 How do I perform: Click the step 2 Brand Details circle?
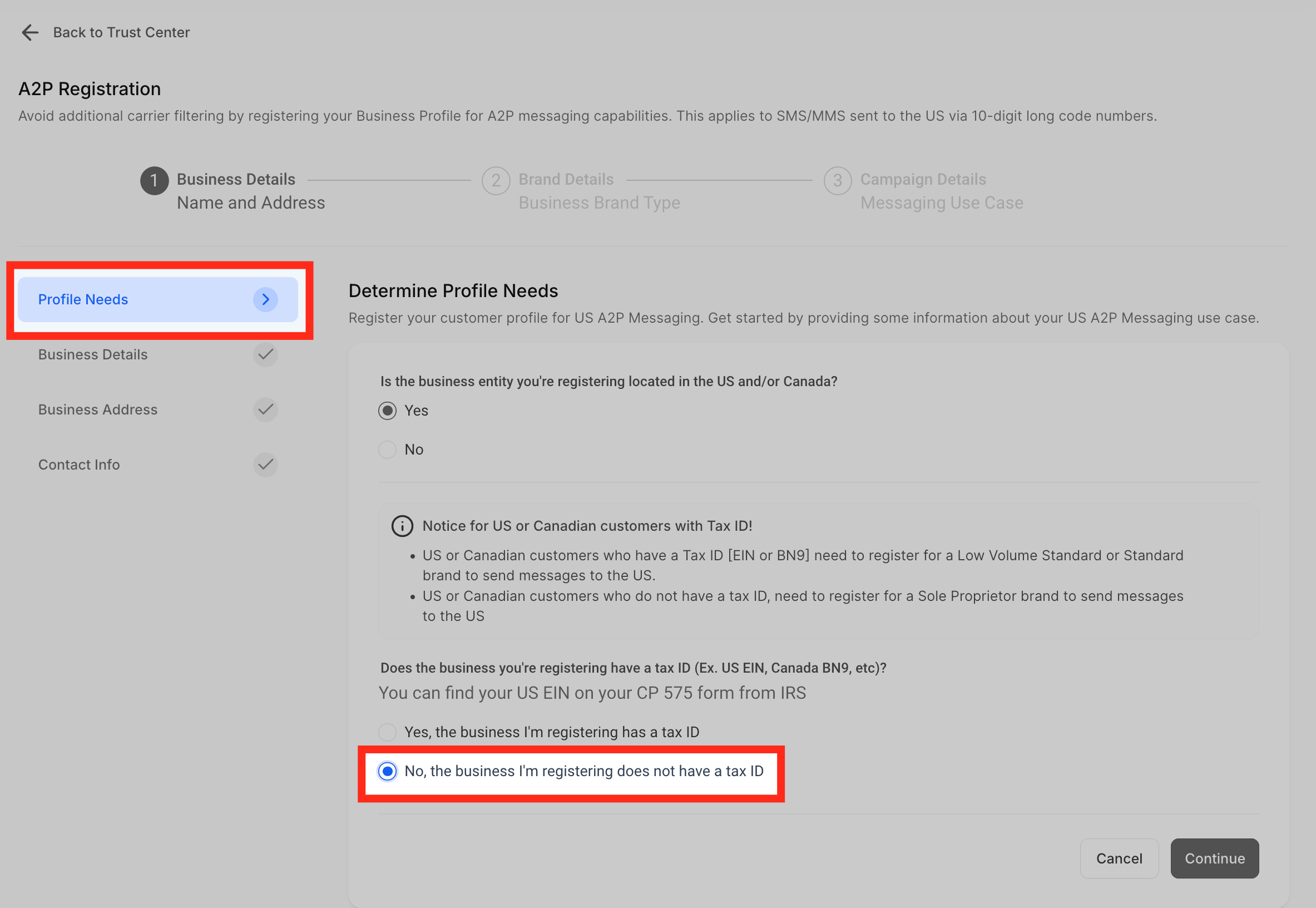click(x=496, y=181)
